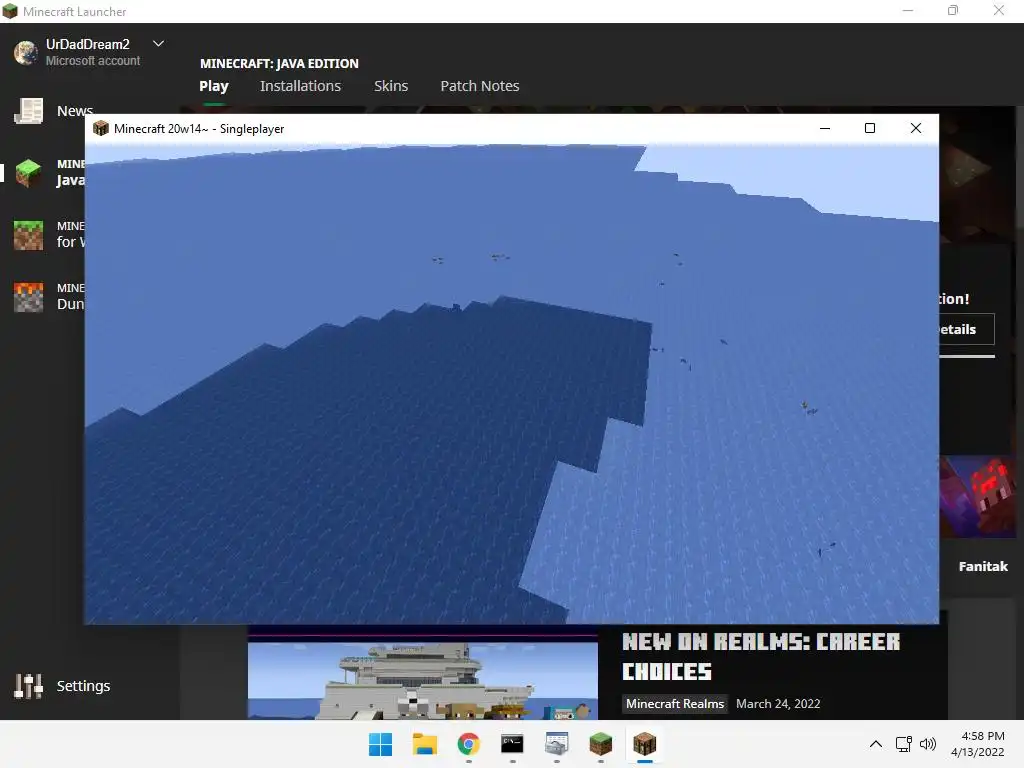Open network status tray icon
Viewport: 1024px width, 768px height.
tap(904, 744)
